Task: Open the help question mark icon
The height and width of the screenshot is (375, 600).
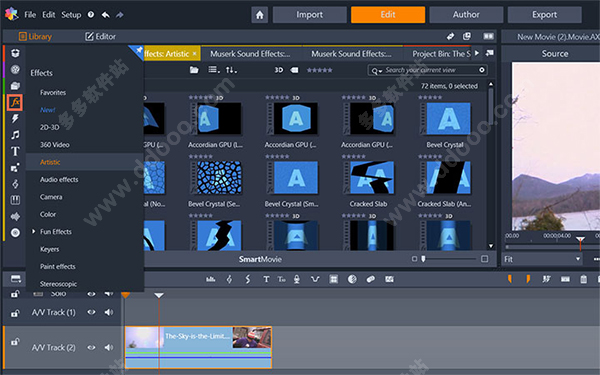Action: click(91, 15)
